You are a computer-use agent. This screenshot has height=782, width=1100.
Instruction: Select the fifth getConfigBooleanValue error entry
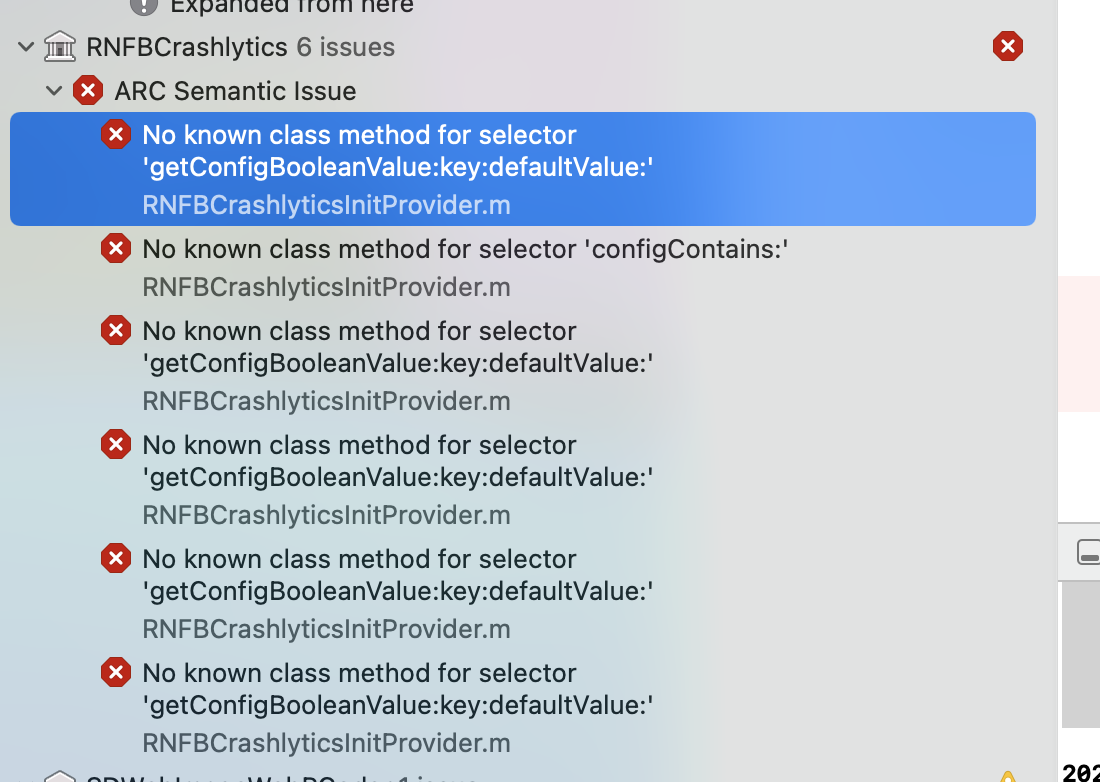[523, 593]
